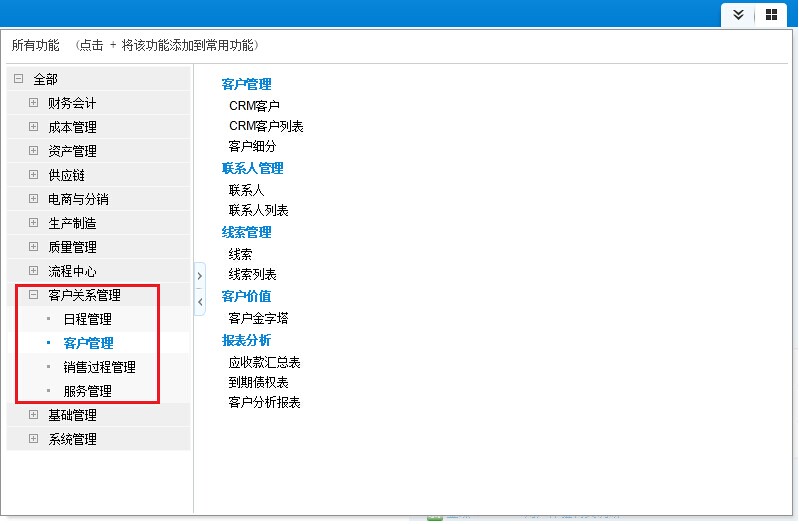Open the 客户金字塔 function
This screenshot has height=524, width=799.
click(x=258, y=318)
